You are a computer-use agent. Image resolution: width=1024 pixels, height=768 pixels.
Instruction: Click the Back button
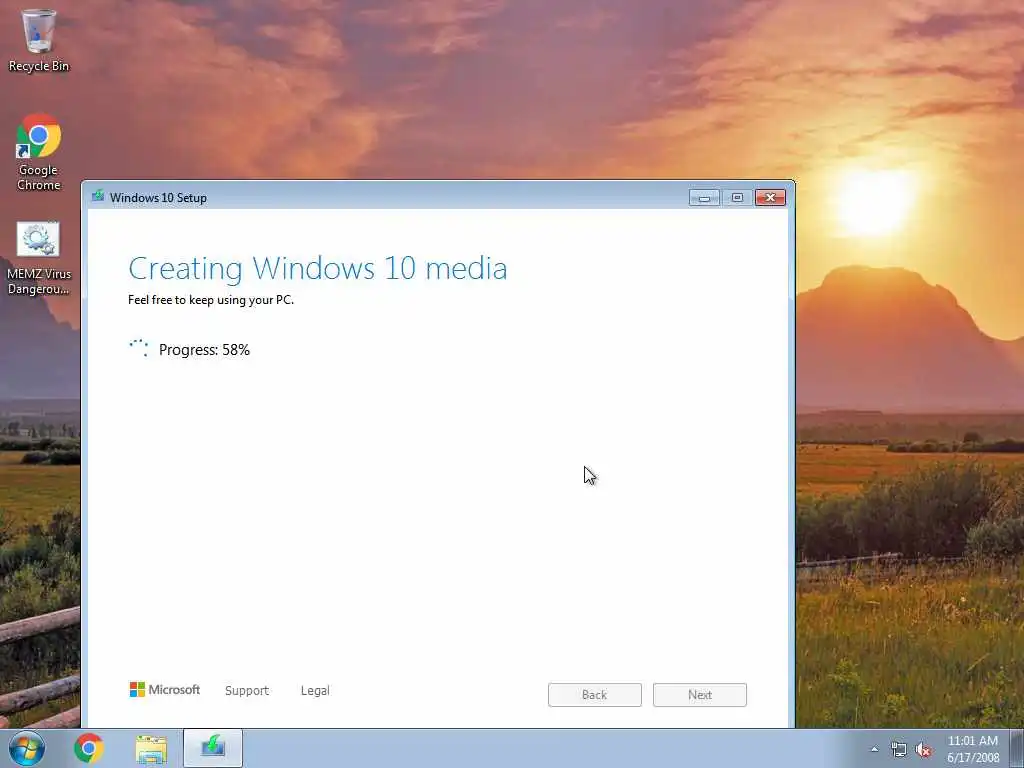coord(595,695)
